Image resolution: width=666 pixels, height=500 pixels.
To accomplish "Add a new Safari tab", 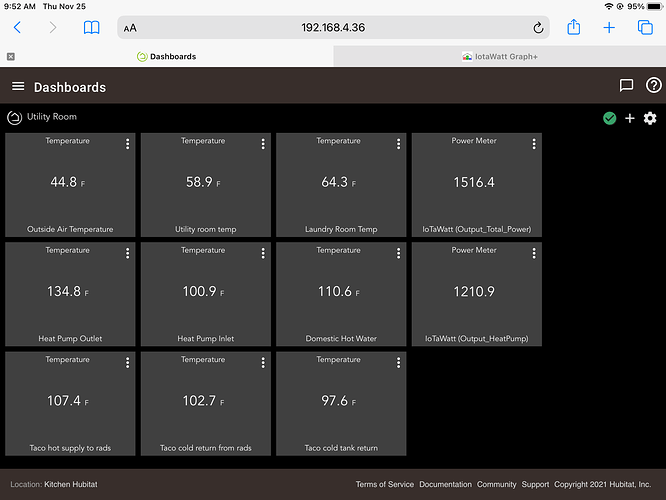I will point(609,28).
